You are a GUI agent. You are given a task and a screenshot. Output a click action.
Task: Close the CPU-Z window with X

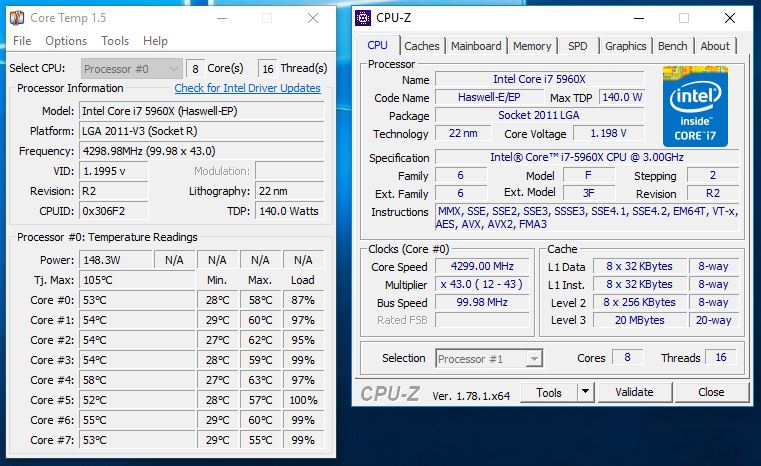pos(729,18)
